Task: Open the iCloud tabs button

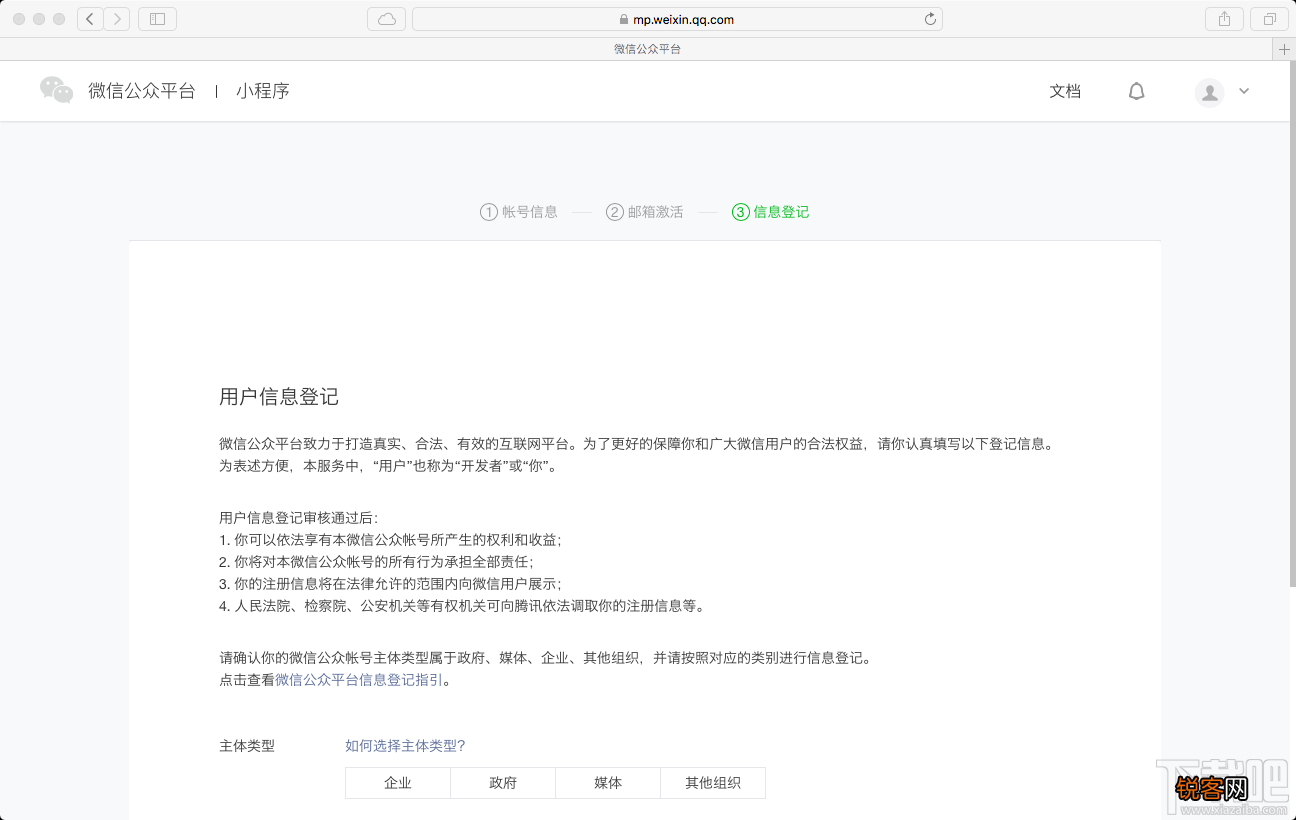Action: [387, 19]
